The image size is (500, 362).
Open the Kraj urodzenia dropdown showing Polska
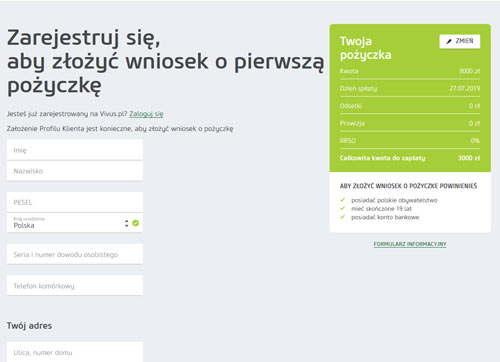click(x=75, y=223)
